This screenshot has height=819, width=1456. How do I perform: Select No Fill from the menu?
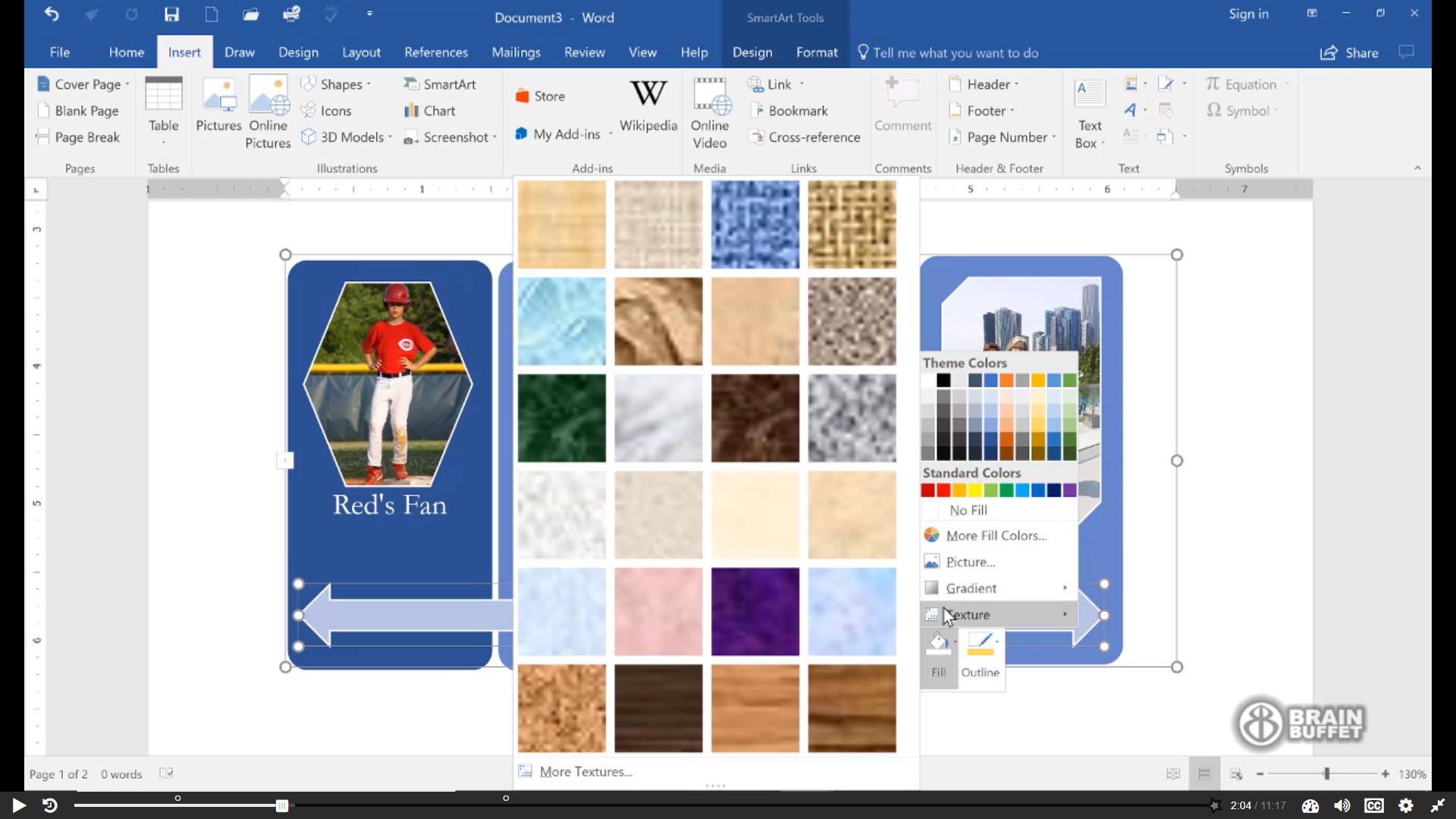click(x=968, y=510)
